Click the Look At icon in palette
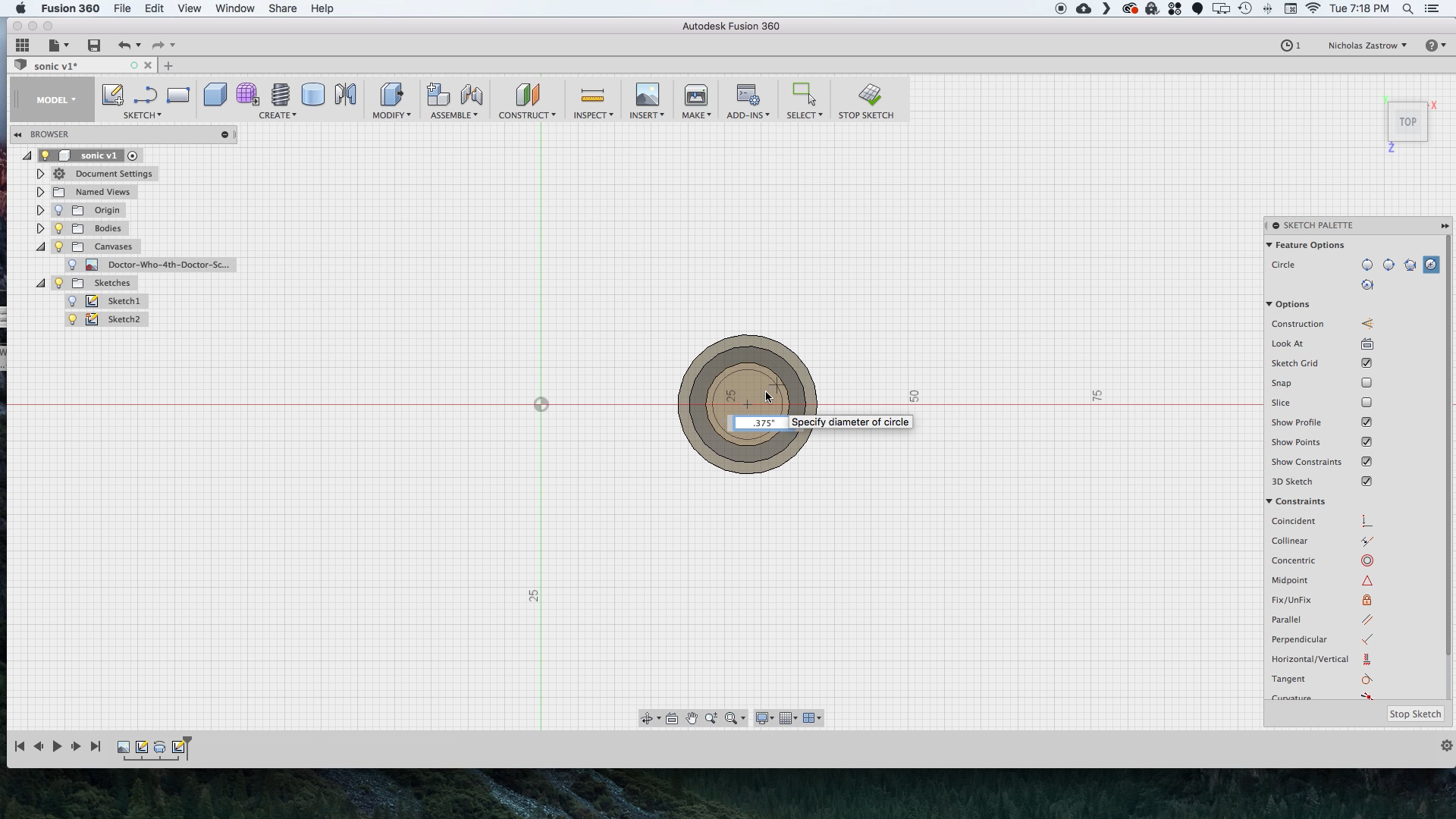Image resolution: width=1456 pixels, height=819 pixels. 1367,344
